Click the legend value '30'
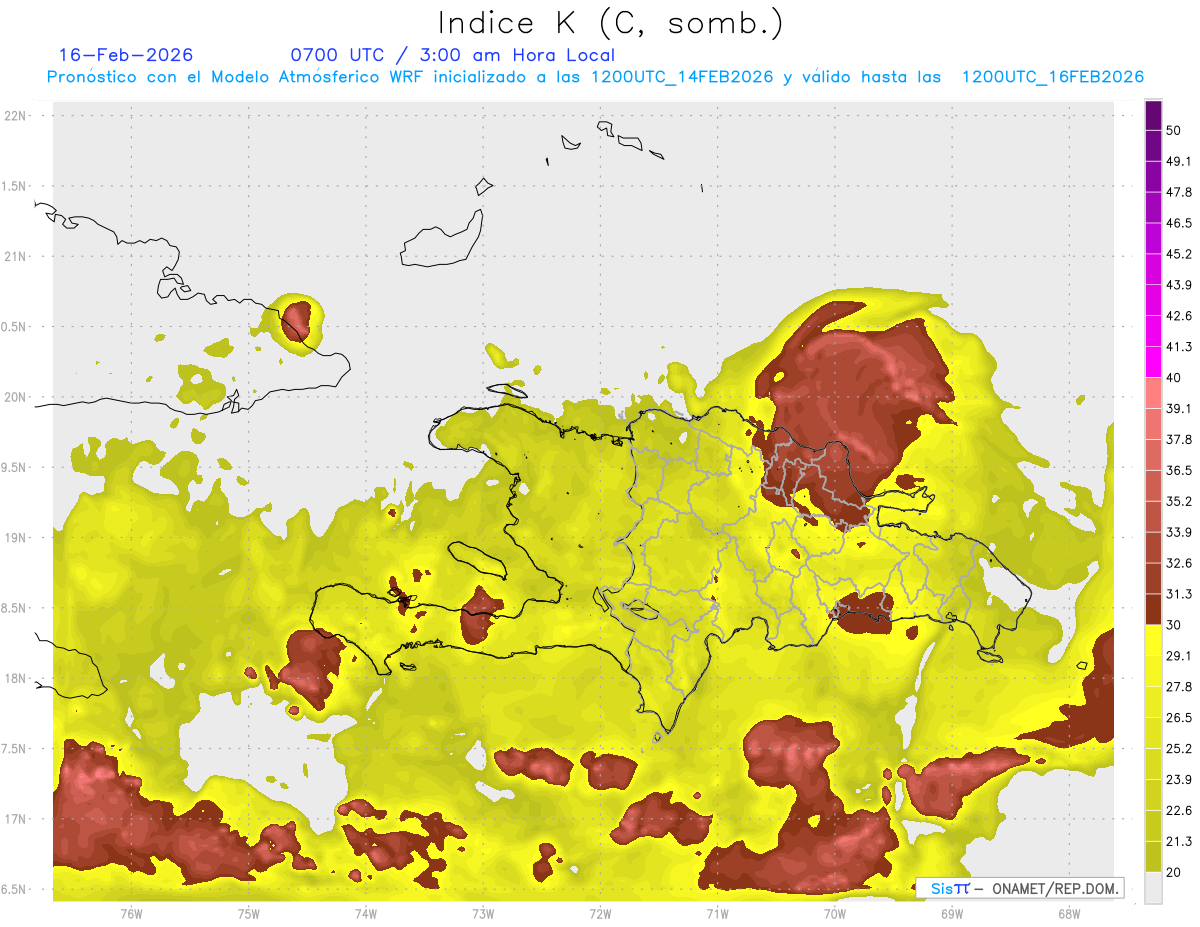The width and height of the screenshot is (1200, 927). (1174, 625)
